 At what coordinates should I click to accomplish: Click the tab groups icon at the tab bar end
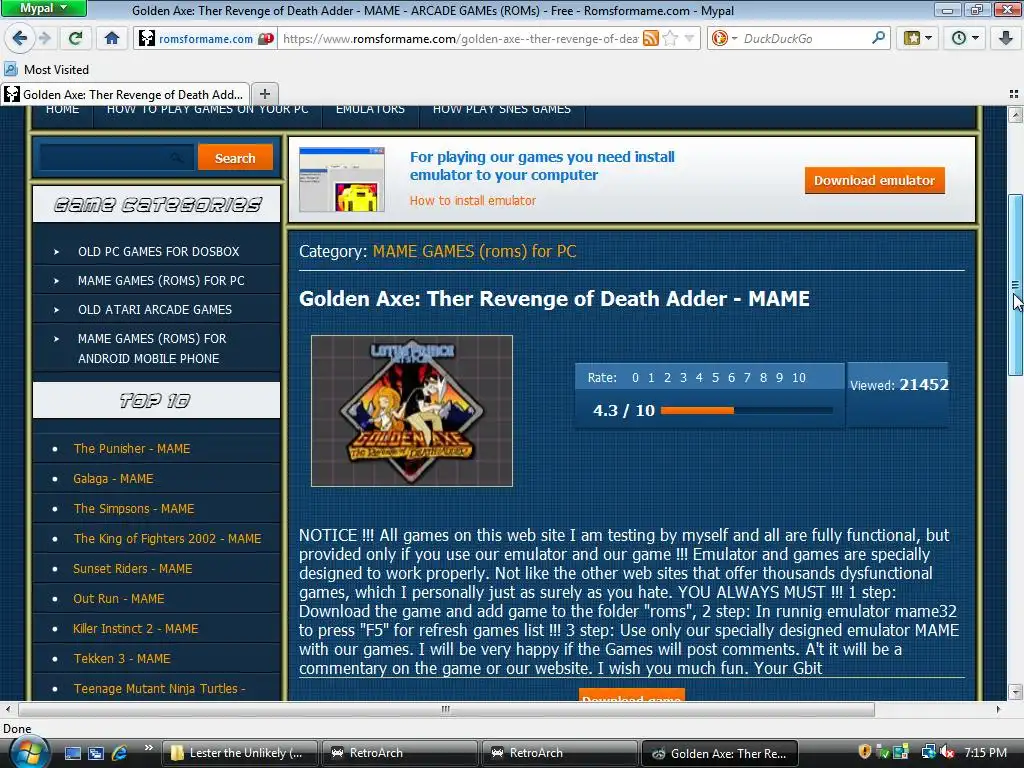click(x=1014, y=94)
